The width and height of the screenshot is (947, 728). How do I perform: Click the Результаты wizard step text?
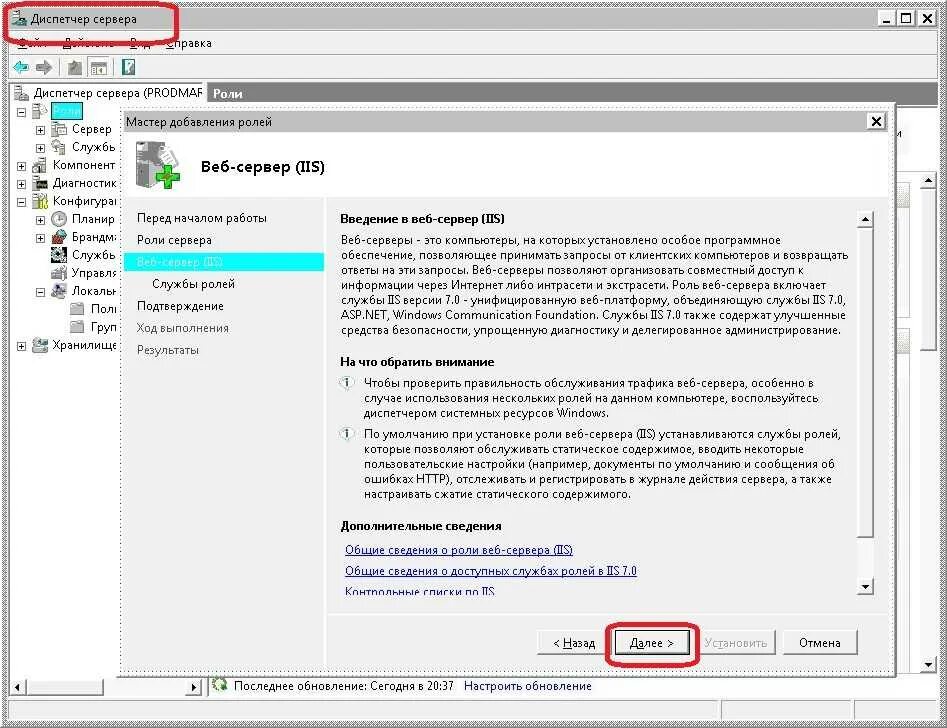pyautogui.click(x=167, y=350)
